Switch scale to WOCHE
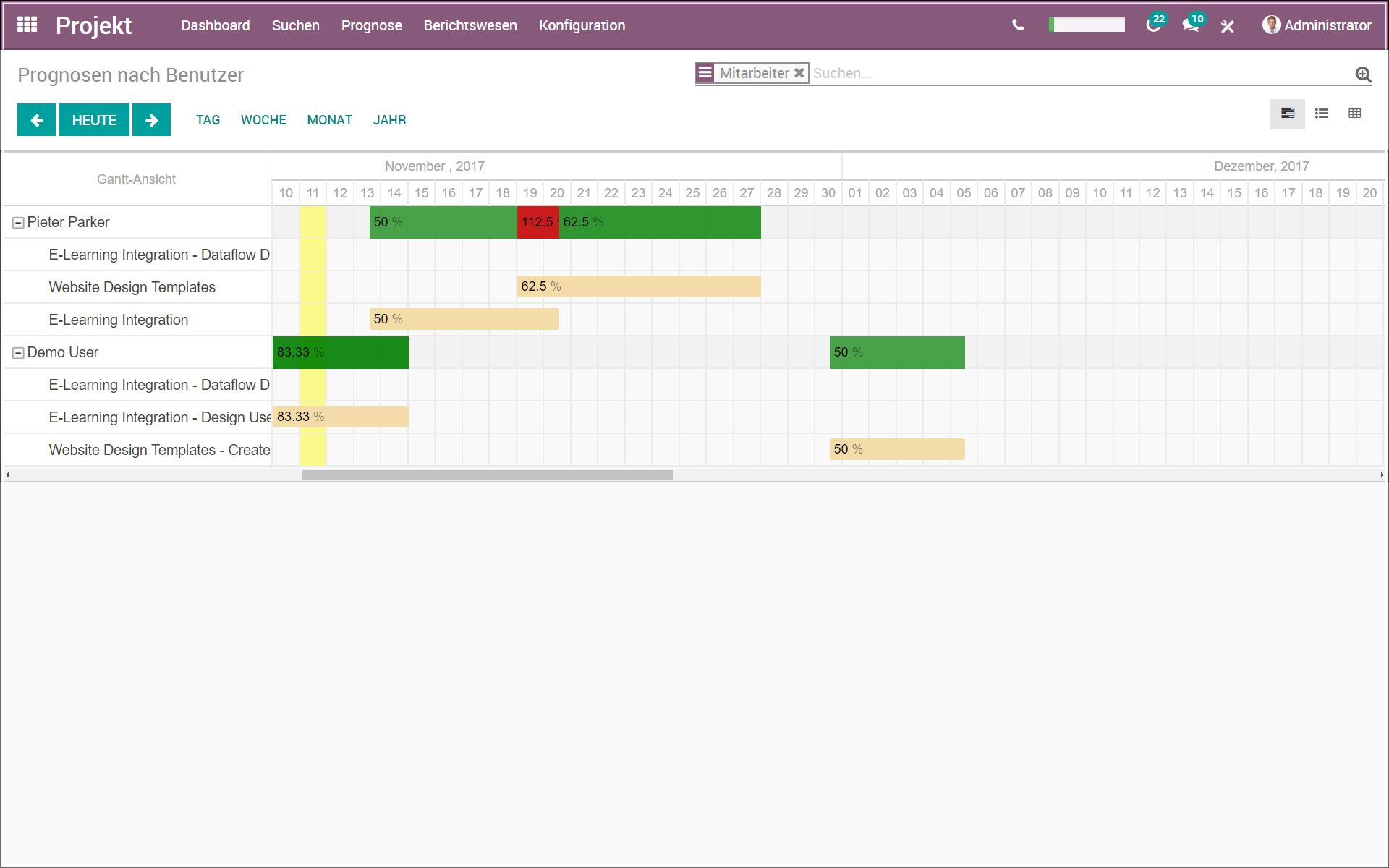 tap(263, 120)
